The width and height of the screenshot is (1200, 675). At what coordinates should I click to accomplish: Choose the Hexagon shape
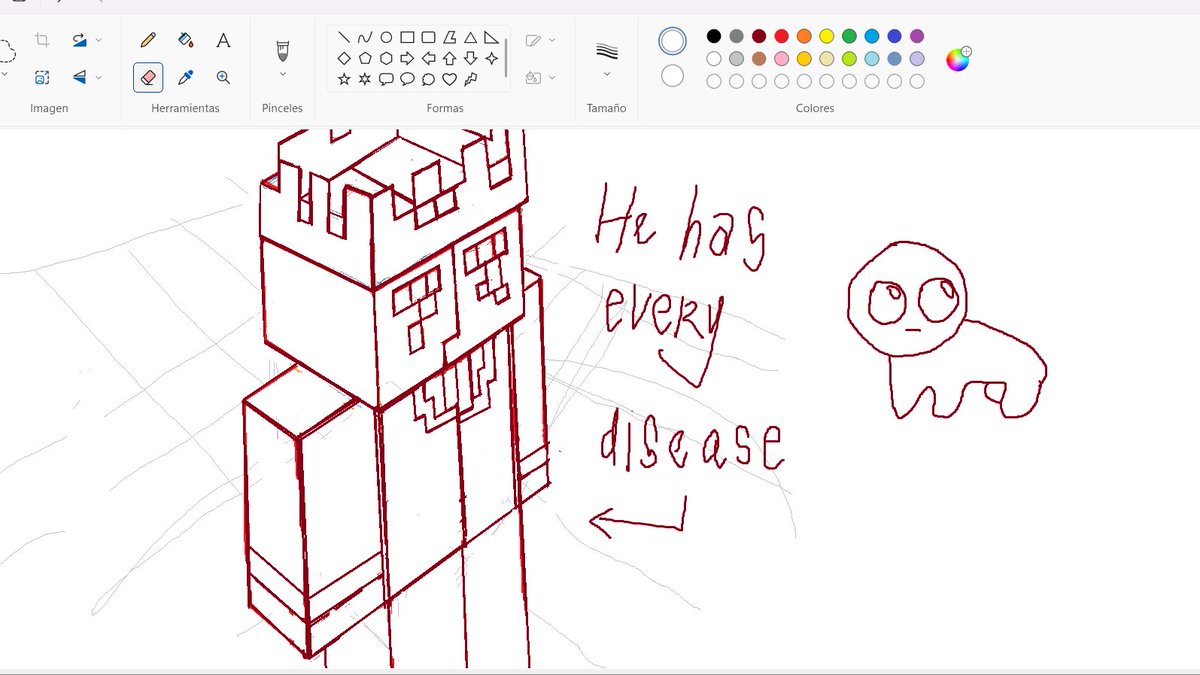pos(386,58)
